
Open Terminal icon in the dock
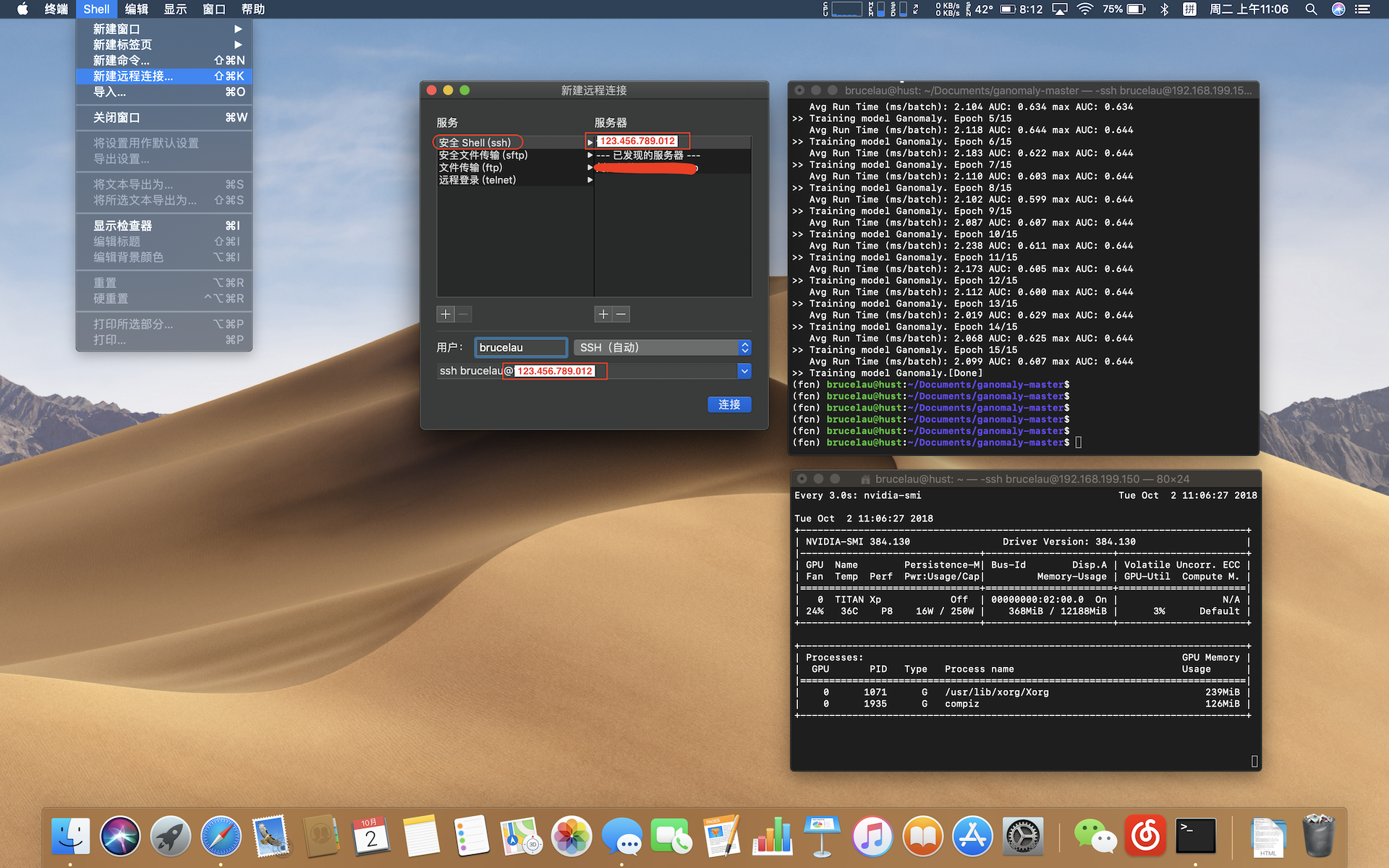point(1195,837)
